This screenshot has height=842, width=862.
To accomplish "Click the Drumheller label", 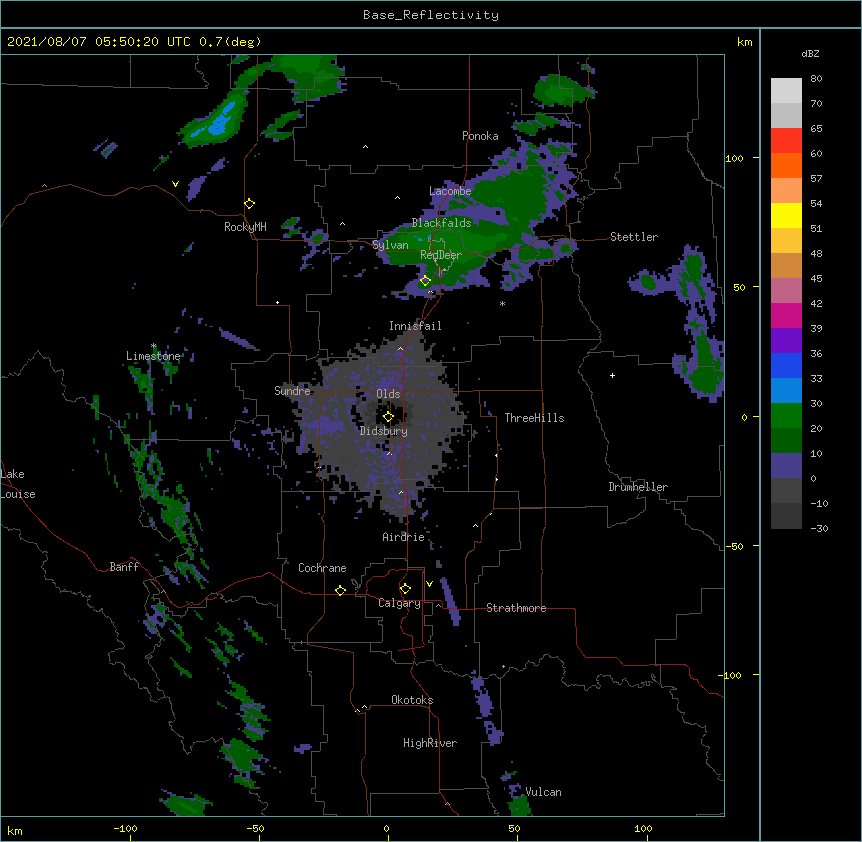I will tap(638, 487).
